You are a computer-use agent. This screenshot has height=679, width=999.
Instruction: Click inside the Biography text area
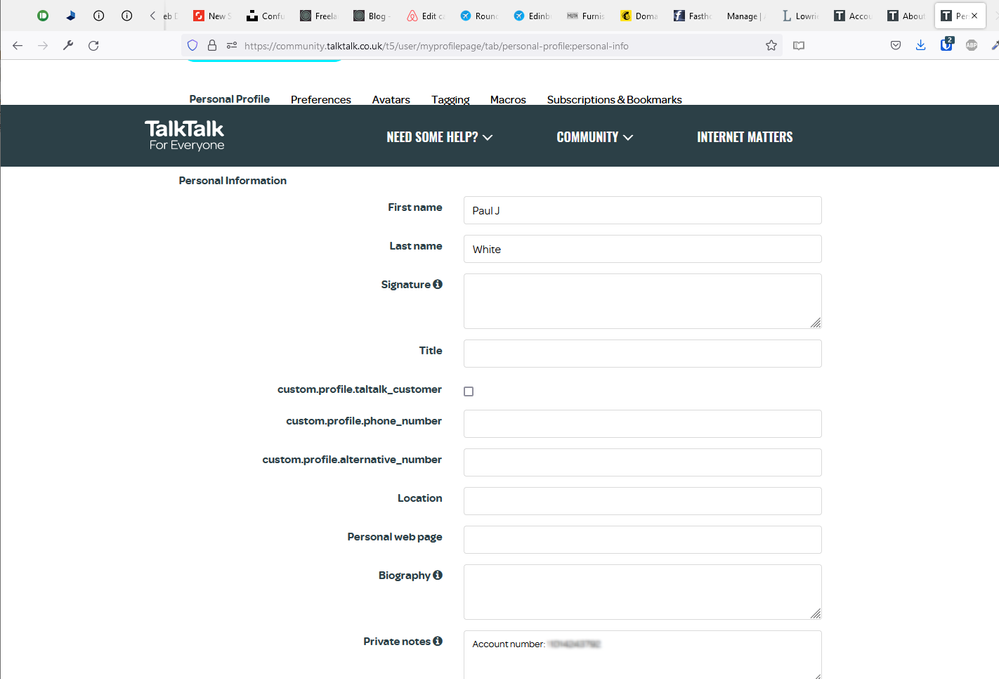pos(642,592)
